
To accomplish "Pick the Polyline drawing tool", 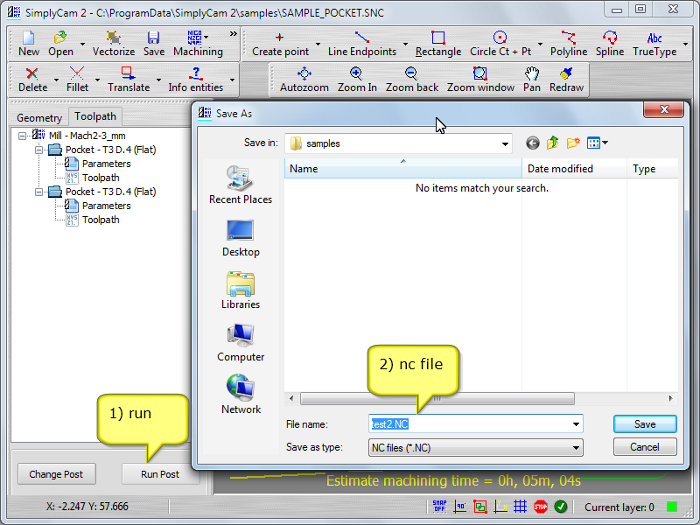I will tap(568, 43).
